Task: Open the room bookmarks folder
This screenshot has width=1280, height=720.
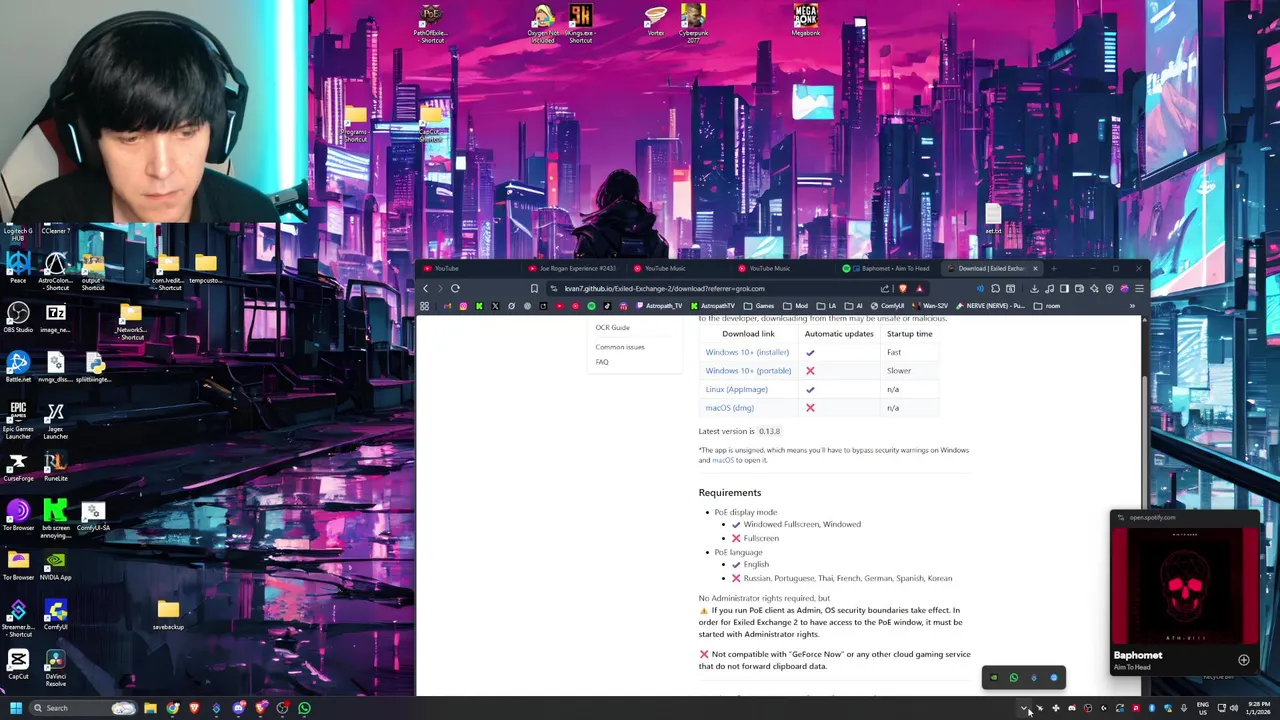Action: pyautogui.click(x=1047, y=306)
